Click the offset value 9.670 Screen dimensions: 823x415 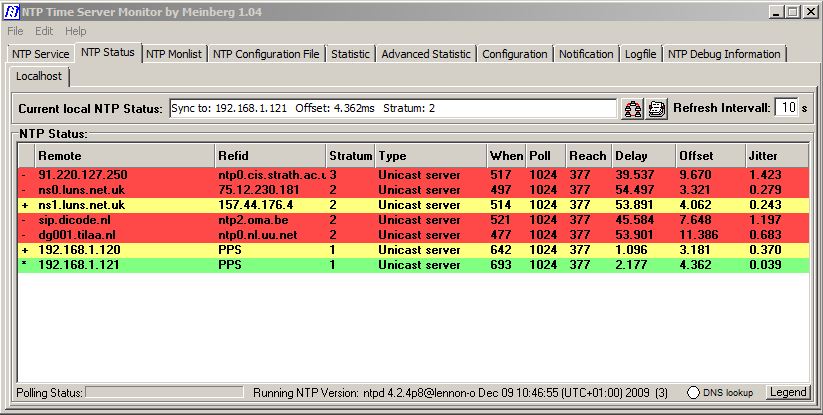click(695, 175)
